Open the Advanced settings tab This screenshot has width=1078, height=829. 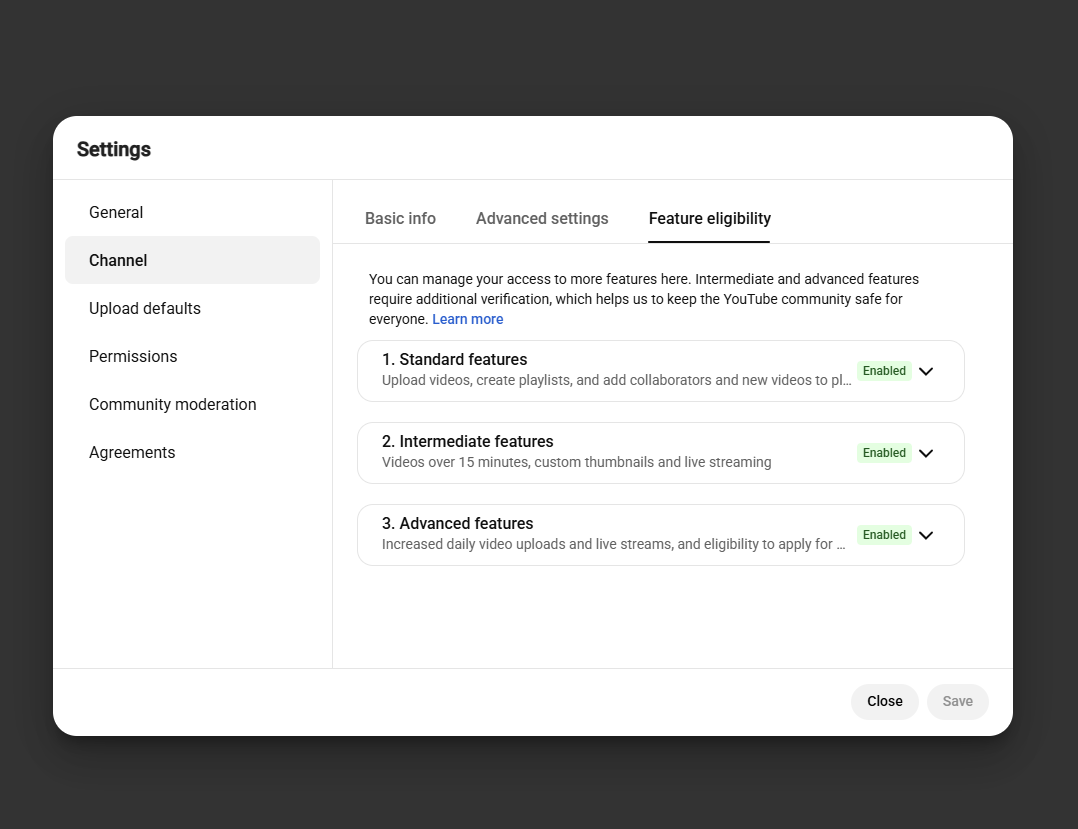542,219
